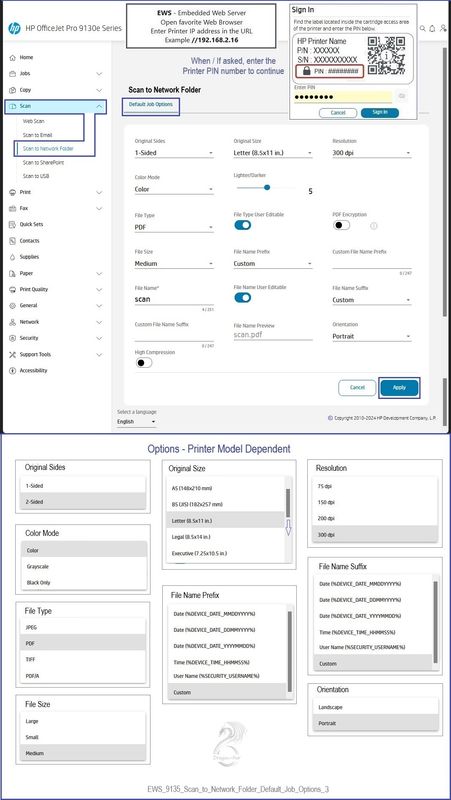This screenshot has height=800, width=451.
Task: Open the File Name Suffix dropdown
Action: pos(371,300)
